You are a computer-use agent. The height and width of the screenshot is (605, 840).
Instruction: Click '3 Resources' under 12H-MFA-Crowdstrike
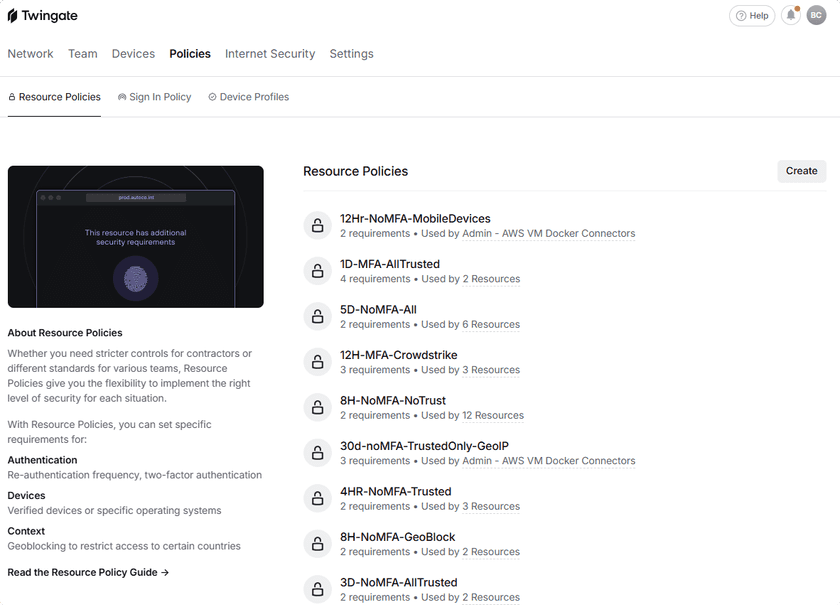pyautogui.click(x=491, y=370)
